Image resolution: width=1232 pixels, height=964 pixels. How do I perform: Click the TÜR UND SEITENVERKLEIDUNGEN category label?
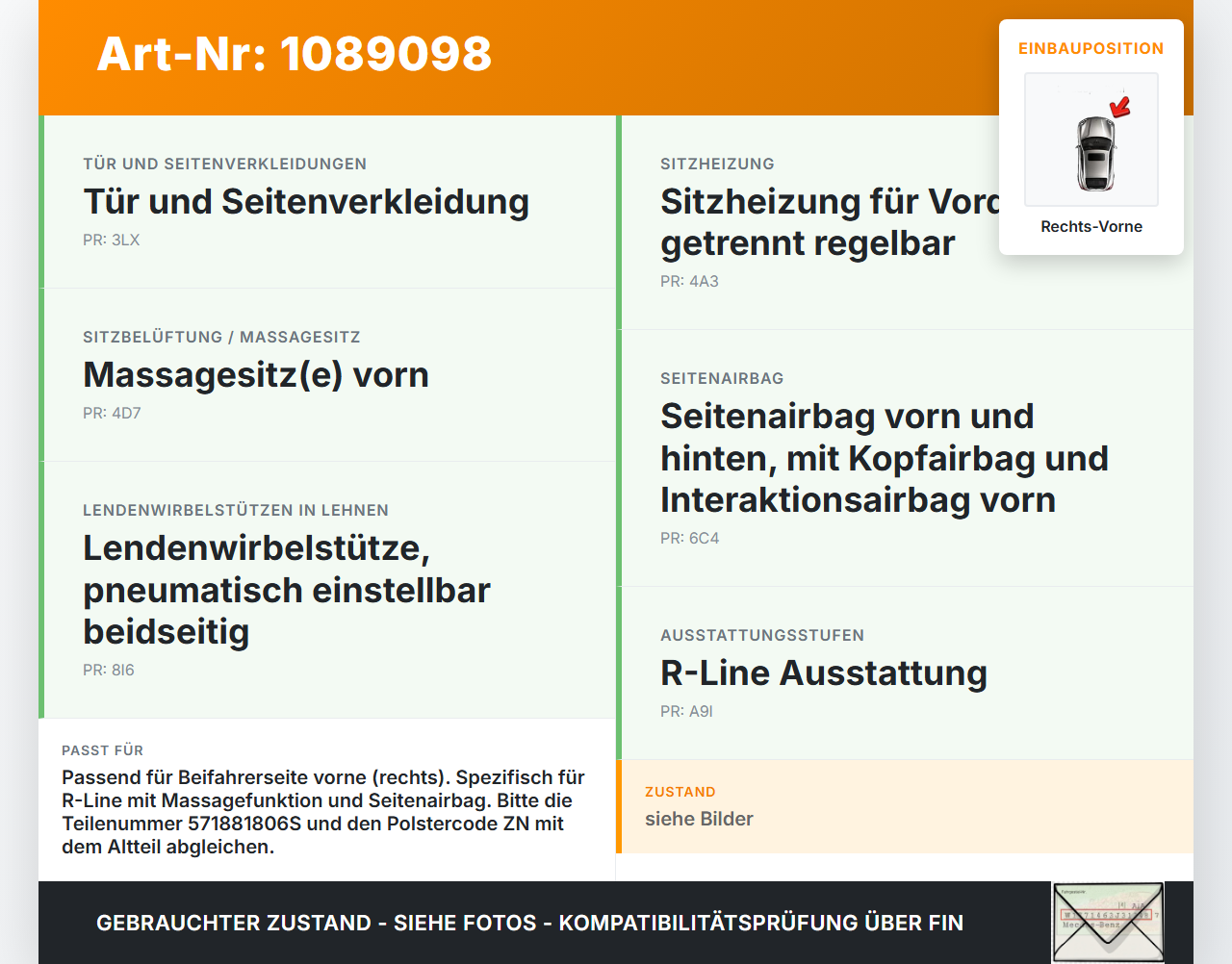225,164
